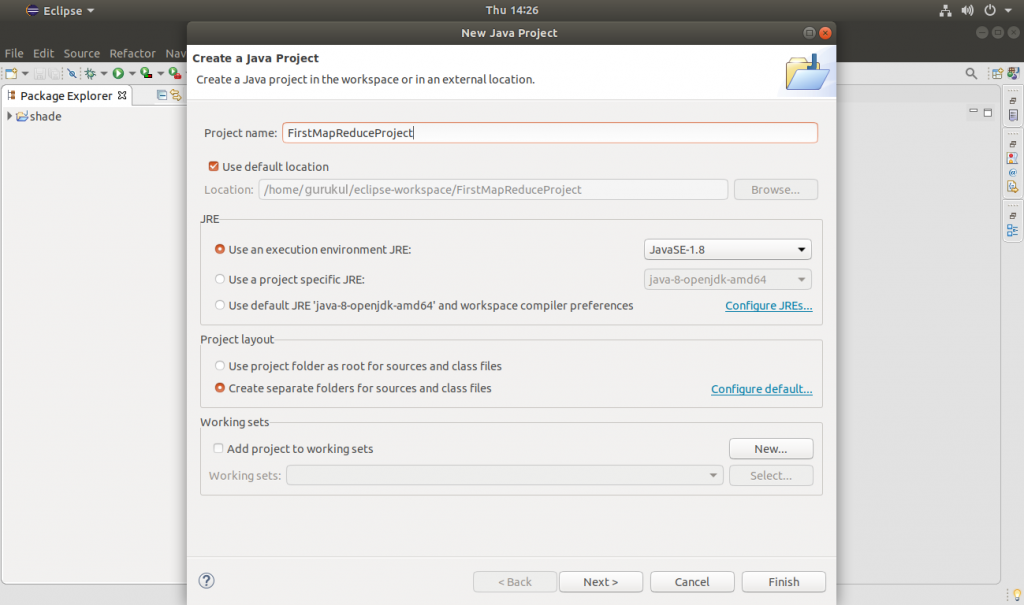This screenshot has height=605, width=1024.
Task: Open the New wizard from the toolbar
Action: [x=10, y=73]
